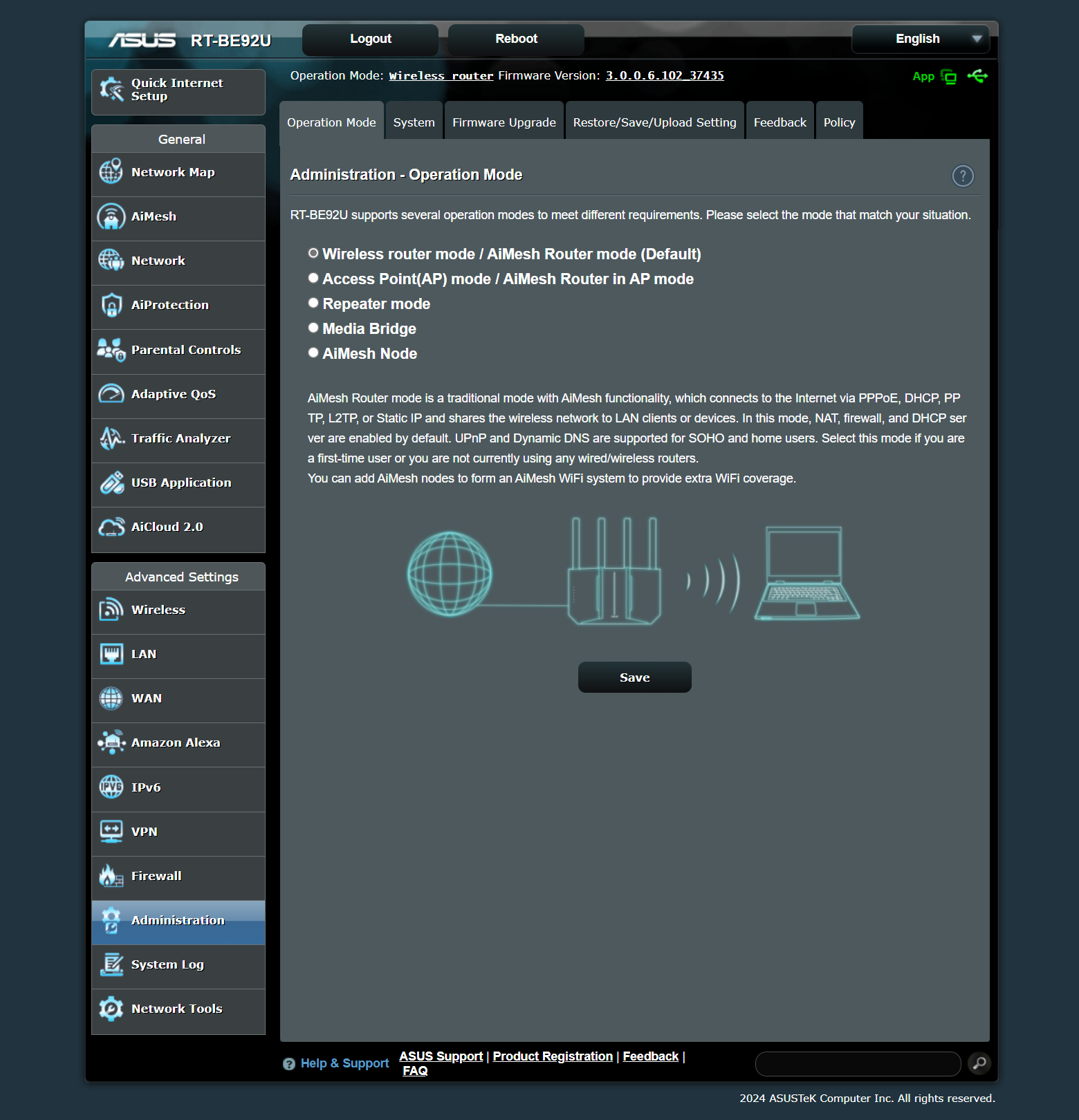Click the VPN monitor icon
This screenshot has height=1120, width=1079.
coord(111,832)
